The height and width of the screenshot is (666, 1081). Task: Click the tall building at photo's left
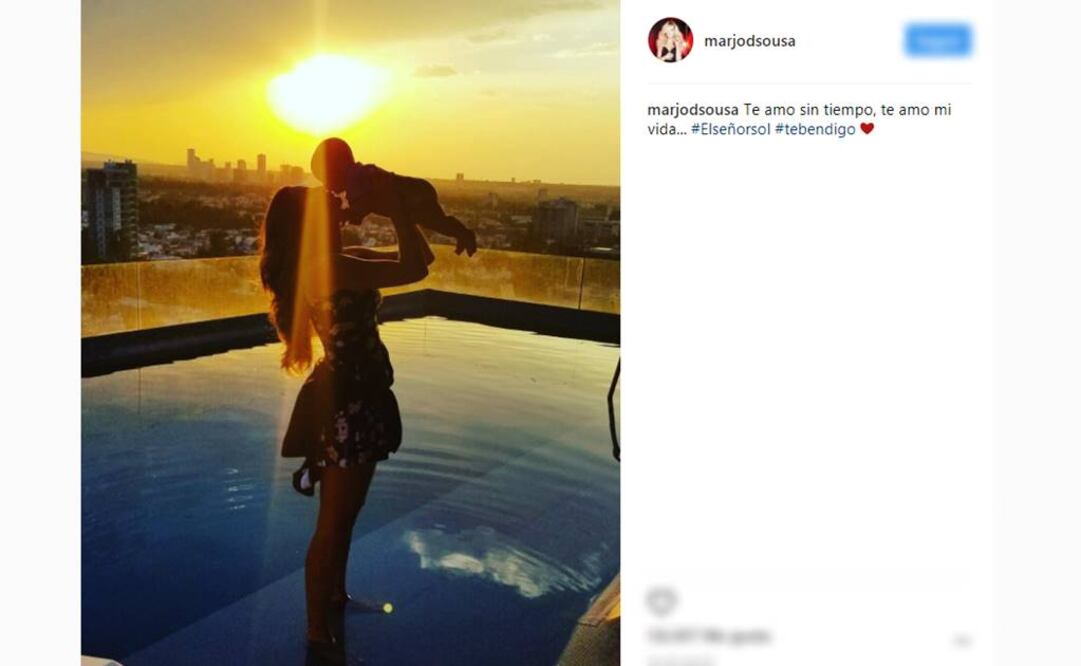(110, 210)
